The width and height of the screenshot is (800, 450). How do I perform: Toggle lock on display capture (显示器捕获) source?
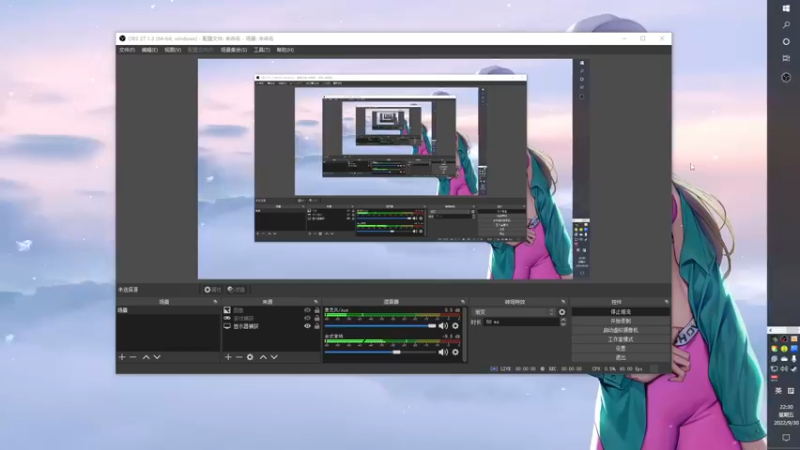[317, 326]
